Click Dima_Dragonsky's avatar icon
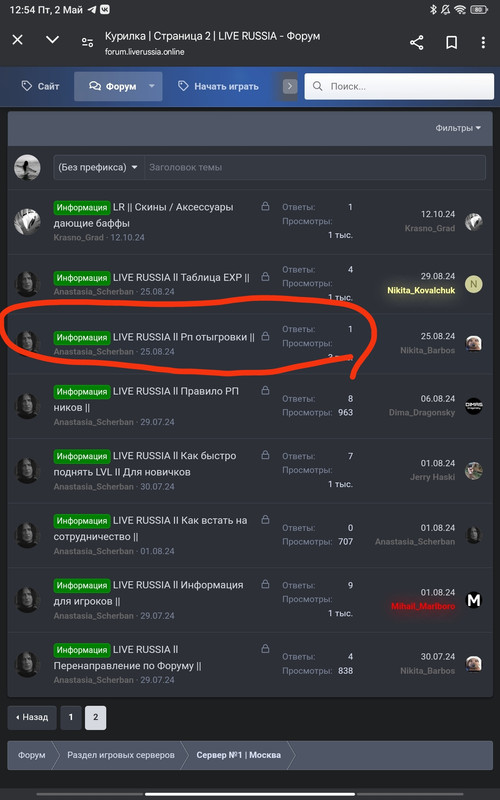This screenshot has height=800, width=500. point(473,406)
